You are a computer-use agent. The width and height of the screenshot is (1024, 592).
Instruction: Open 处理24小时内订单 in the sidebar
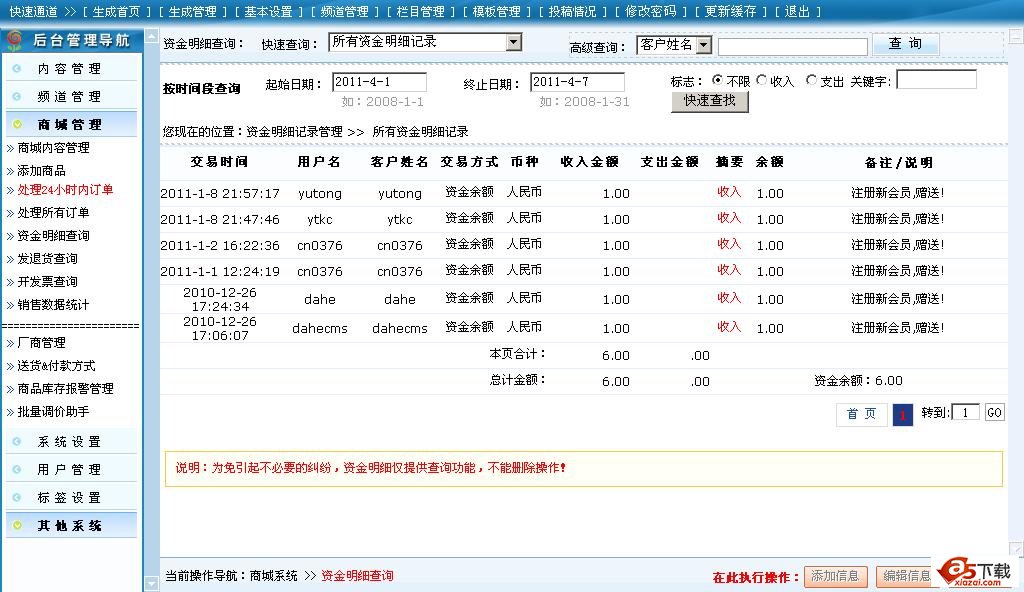65,190
